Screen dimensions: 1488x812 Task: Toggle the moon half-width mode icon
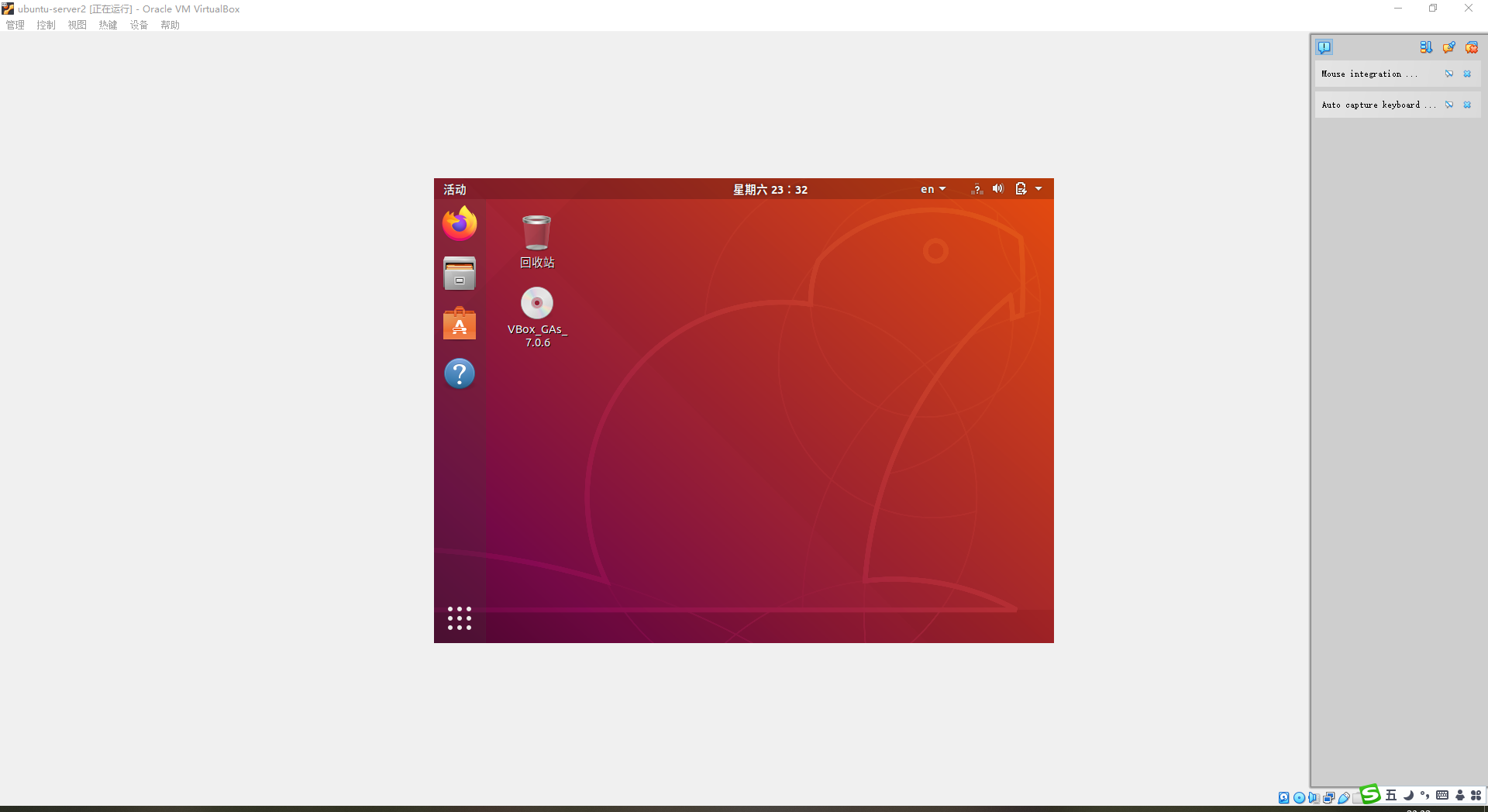click(1408, 795)
